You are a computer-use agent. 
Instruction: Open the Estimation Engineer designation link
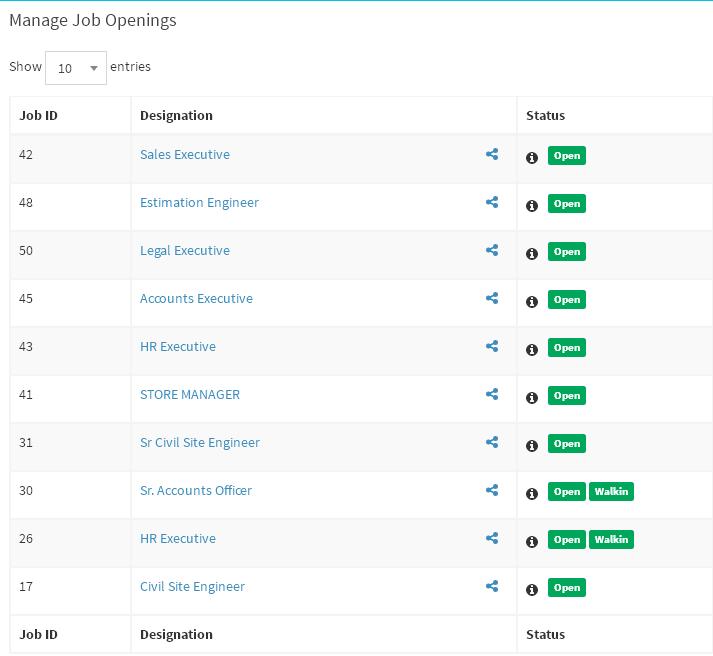coord(199,203)
